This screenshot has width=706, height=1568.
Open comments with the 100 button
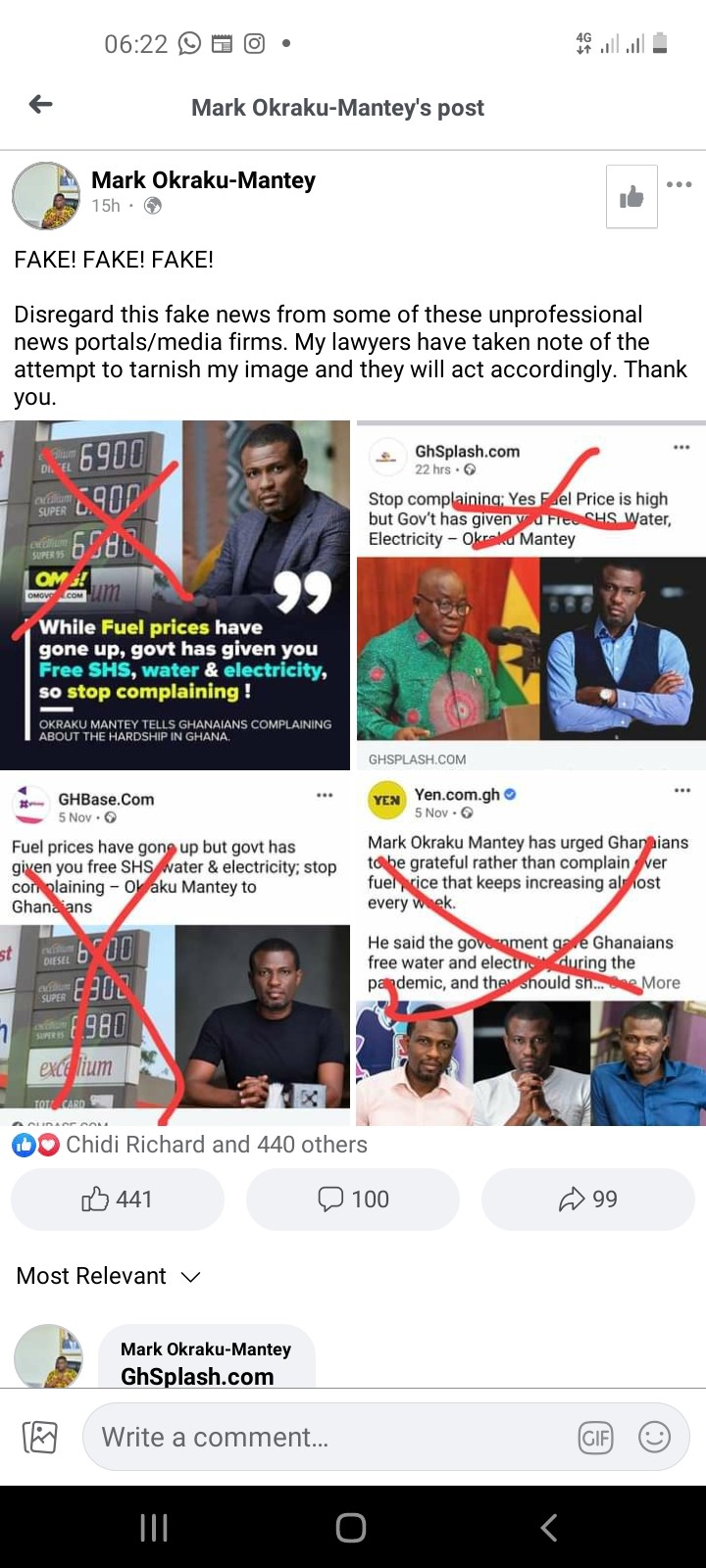353,1200
